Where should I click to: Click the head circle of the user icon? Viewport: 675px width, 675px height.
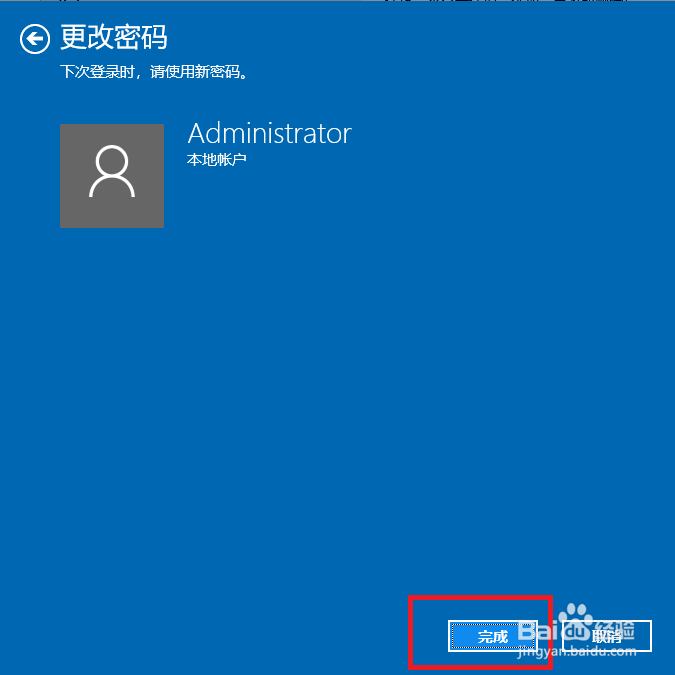112,161
